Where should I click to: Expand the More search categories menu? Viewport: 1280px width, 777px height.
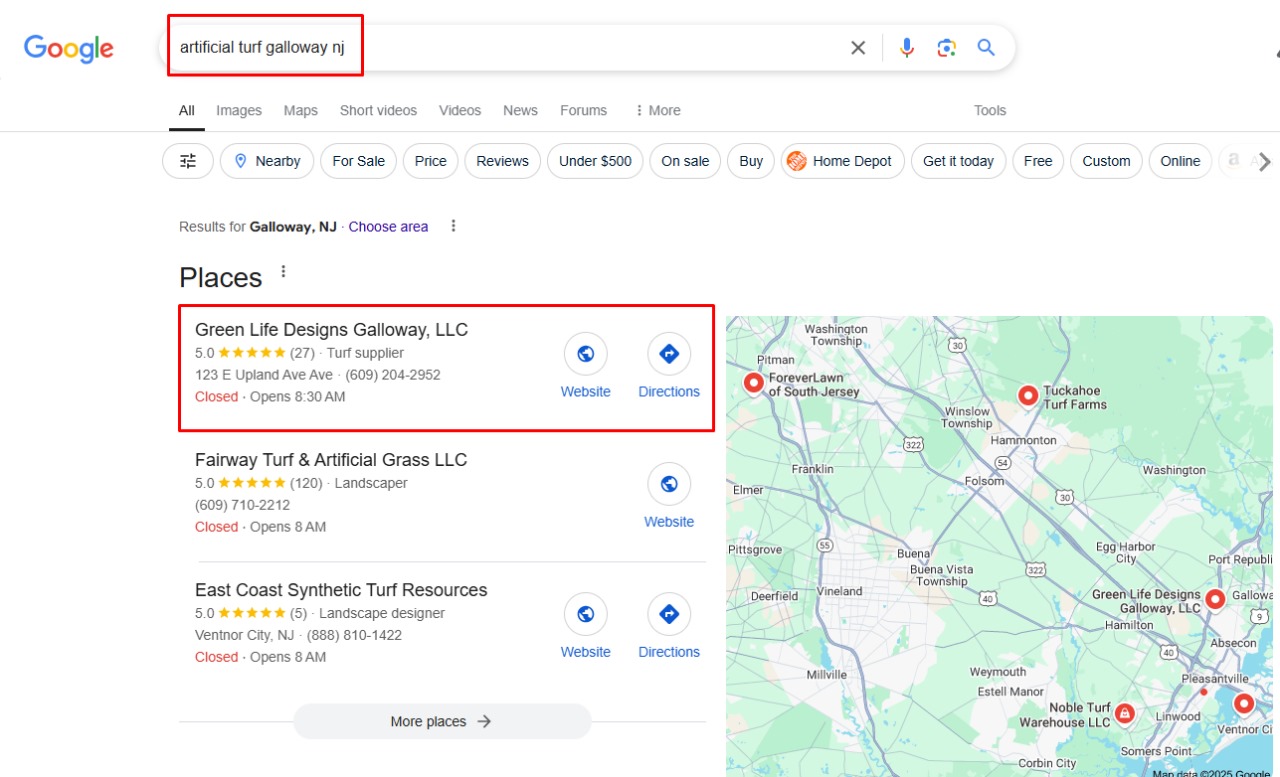(658, 110)
